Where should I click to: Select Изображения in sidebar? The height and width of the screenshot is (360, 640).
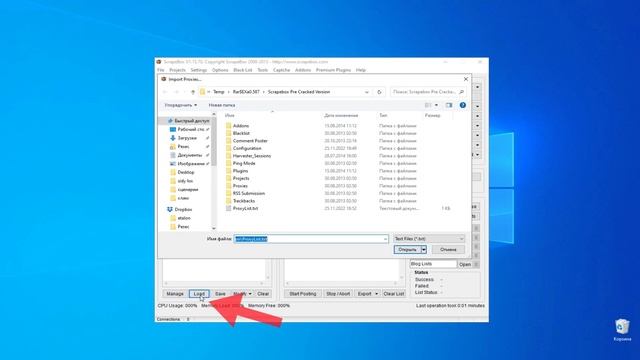191,164
